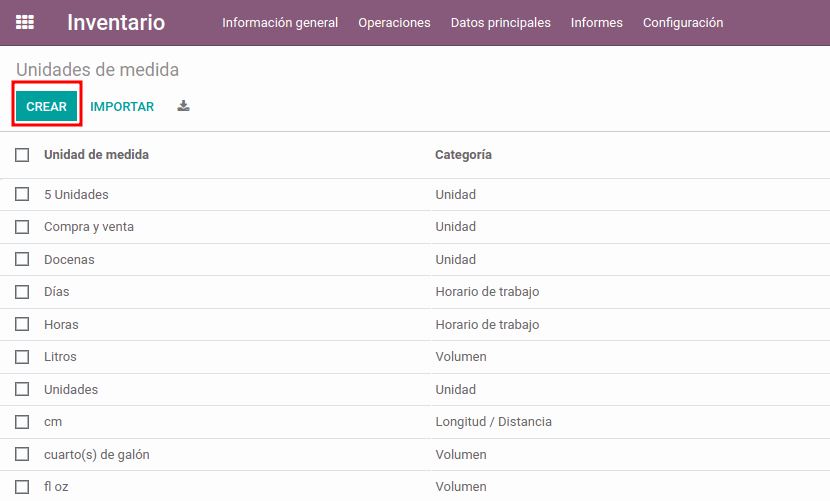
Task: Open the fl oz unit record
Action: (56, 486)
